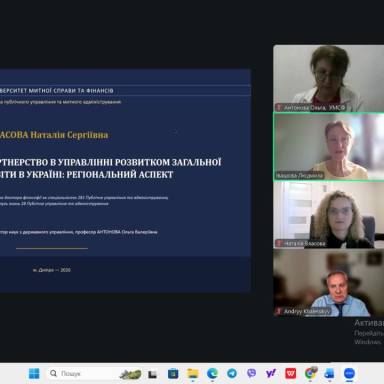Select Andriy Klalevskyy video tile

click(329, 283)
